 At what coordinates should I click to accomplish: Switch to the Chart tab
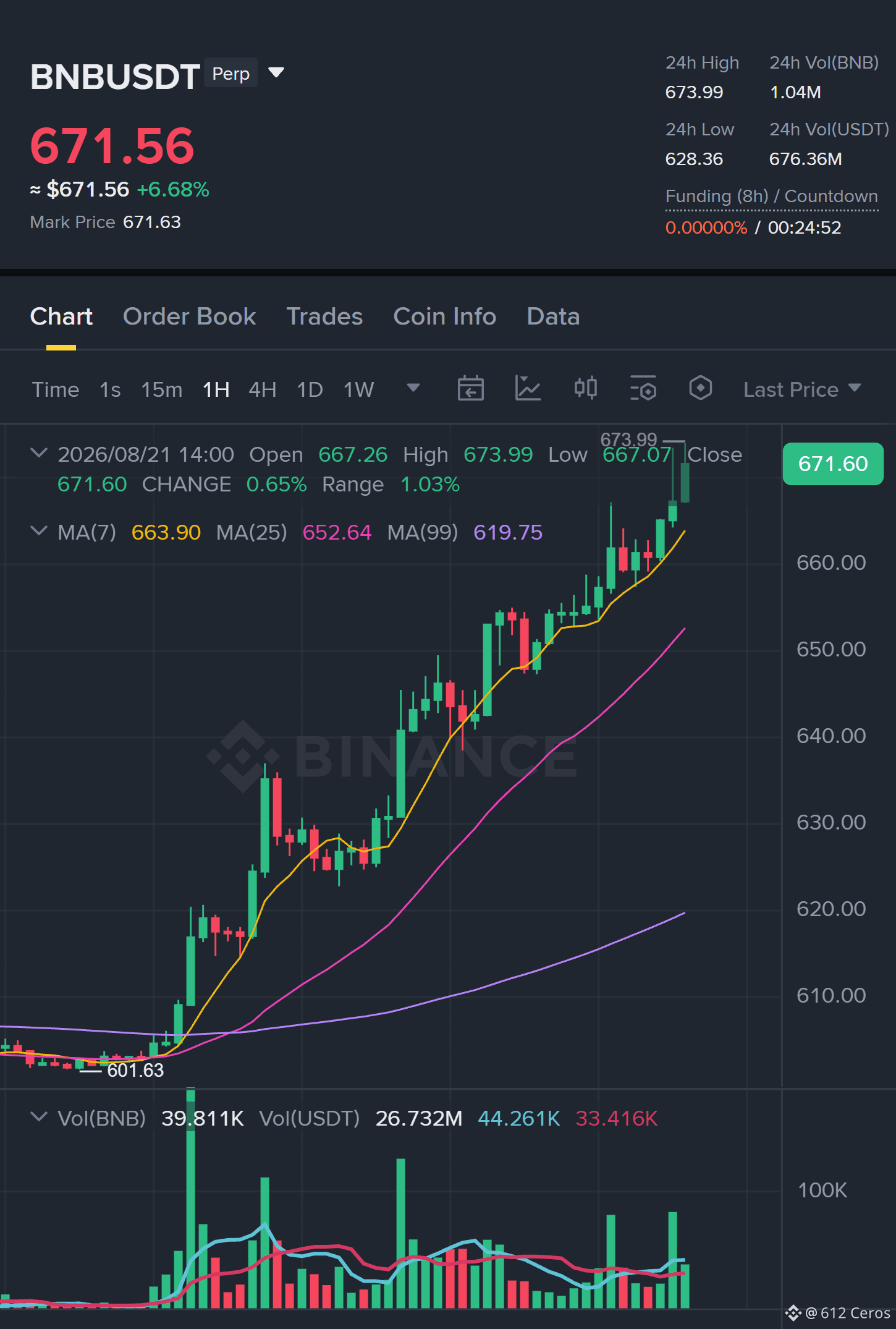61,316
